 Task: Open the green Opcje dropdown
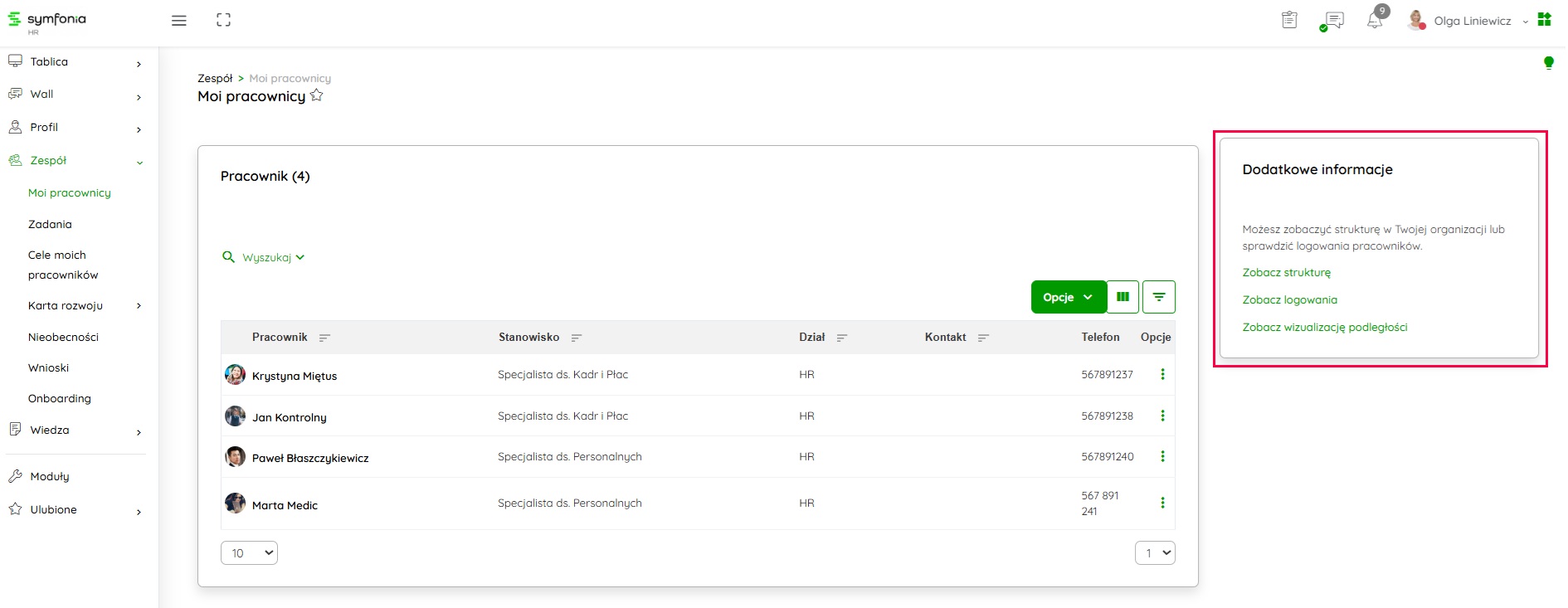(x=1068, y=297)
